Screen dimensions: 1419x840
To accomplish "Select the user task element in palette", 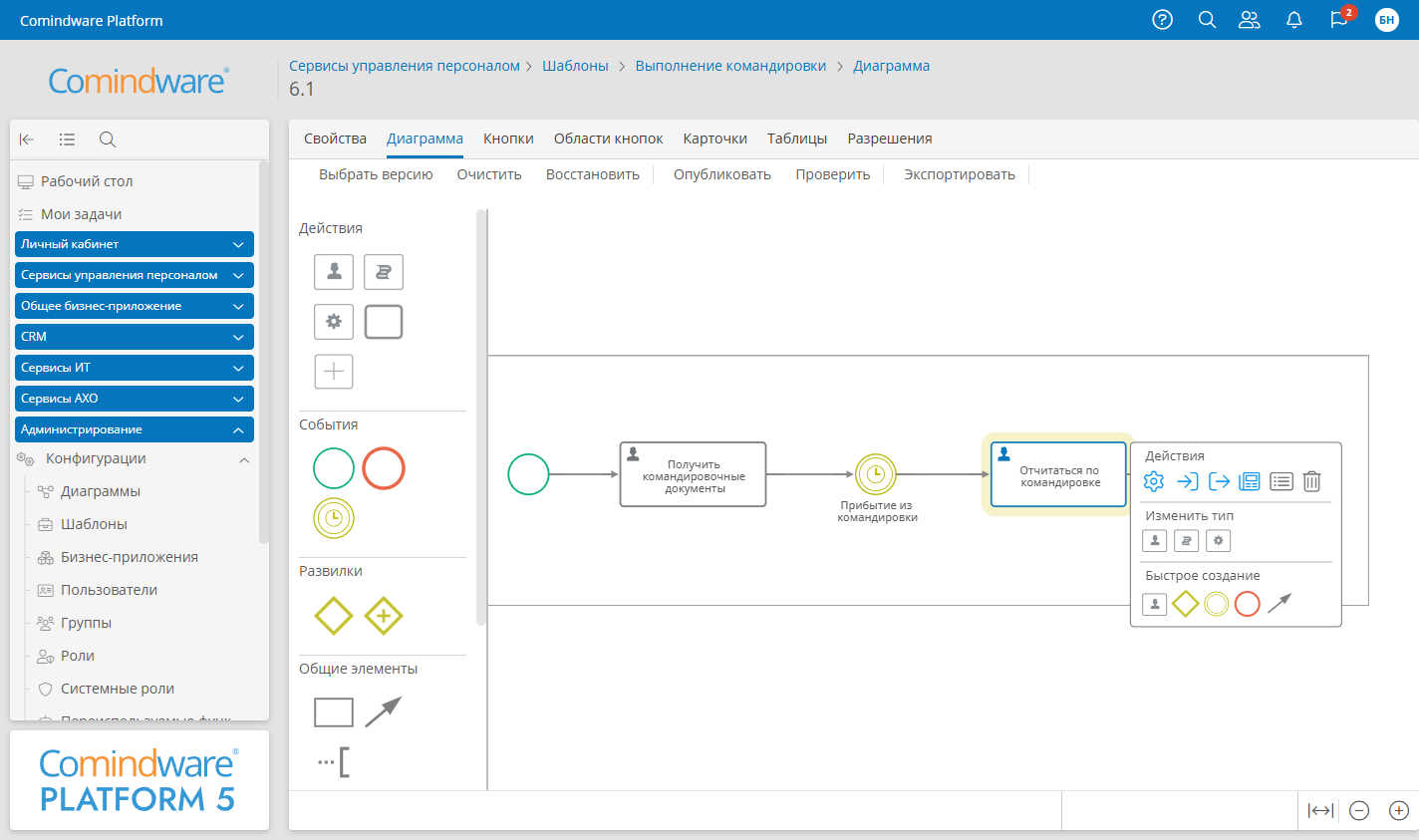I will (334, 272).
